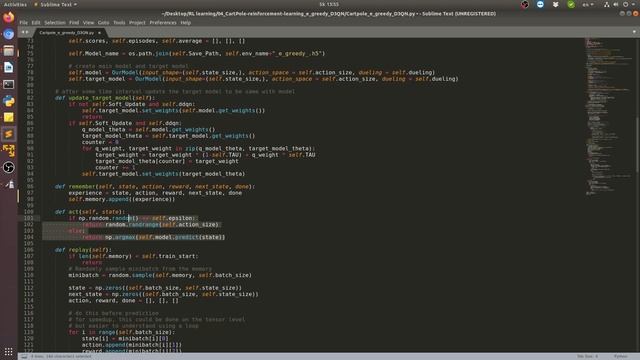Close the Cartpole_e_greedy_D3QN.py tab
This screenshot has width=640, height=360.
(x=99, y=33)
